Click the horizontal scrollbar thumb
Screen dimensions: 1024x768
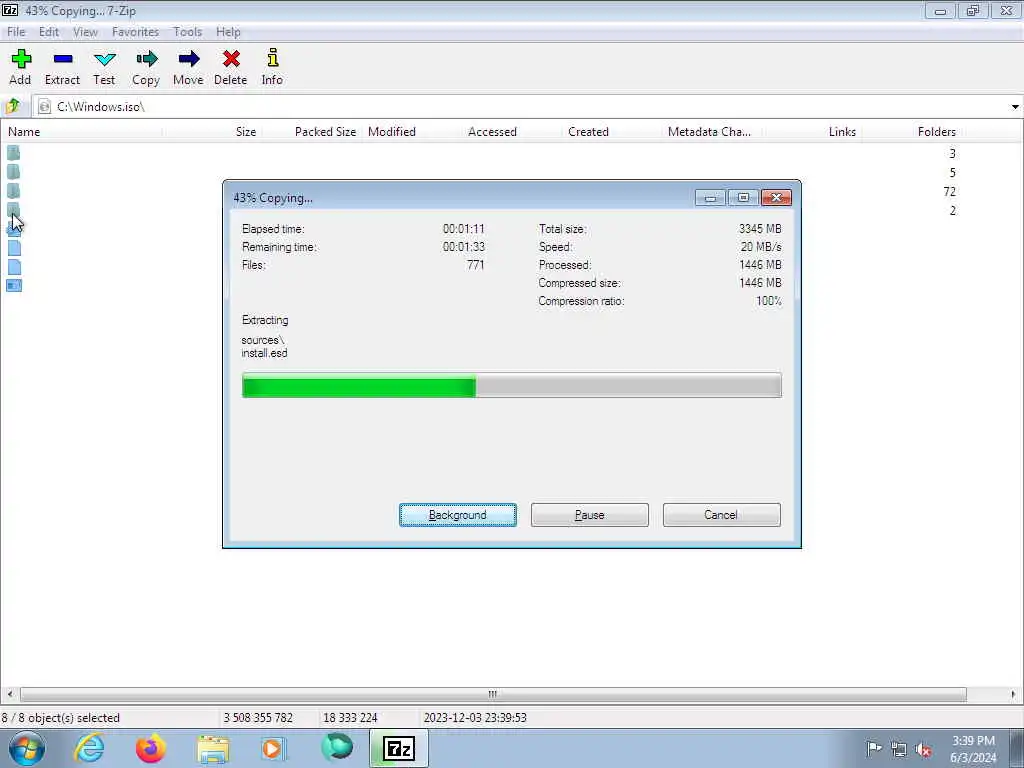pyautogui.click(x=493, y=694)
